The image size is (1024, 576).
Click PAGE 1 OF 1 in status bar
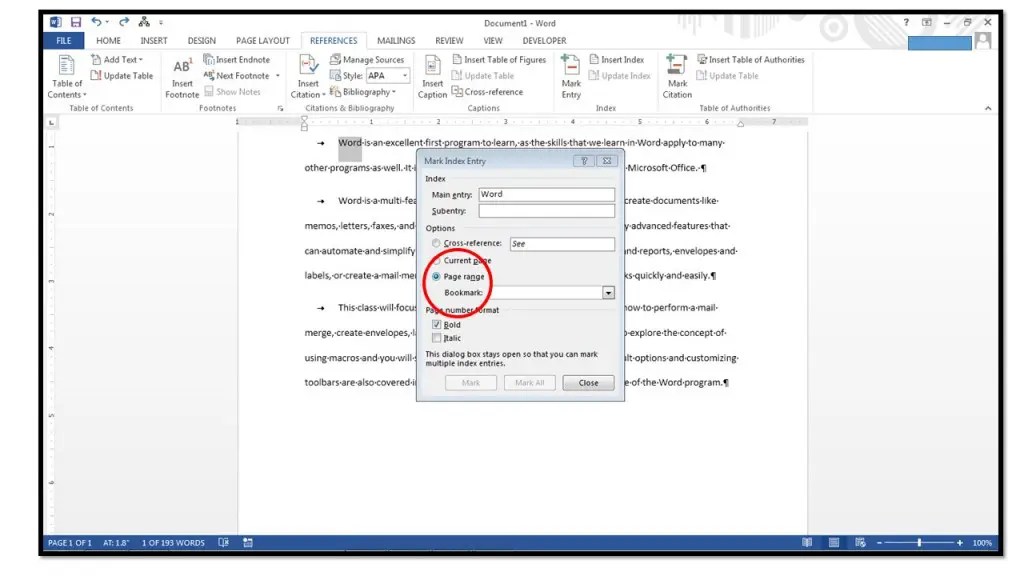[x=70, y=543]
